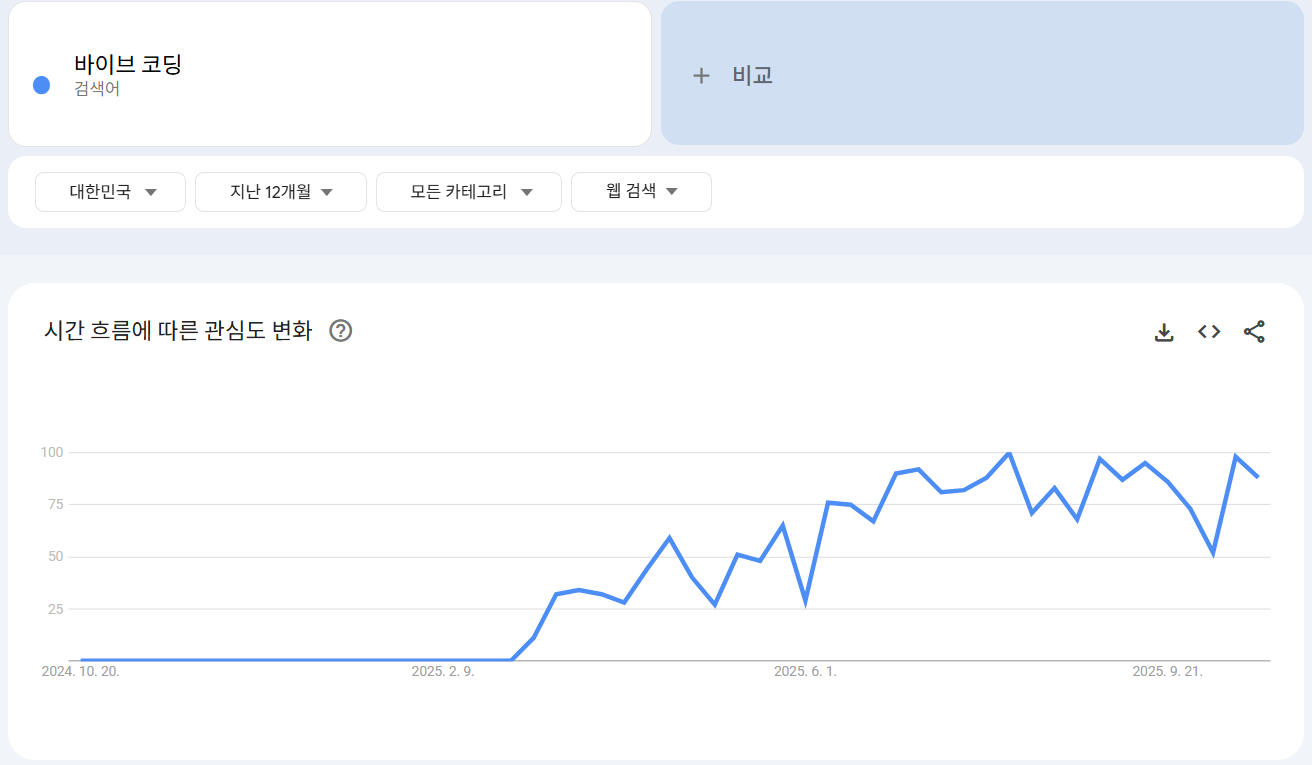Image resolution: width=1312 pixels, height=765 pixels.
Task: Download the interest over time chart data
Action: tap(1163, 332)
